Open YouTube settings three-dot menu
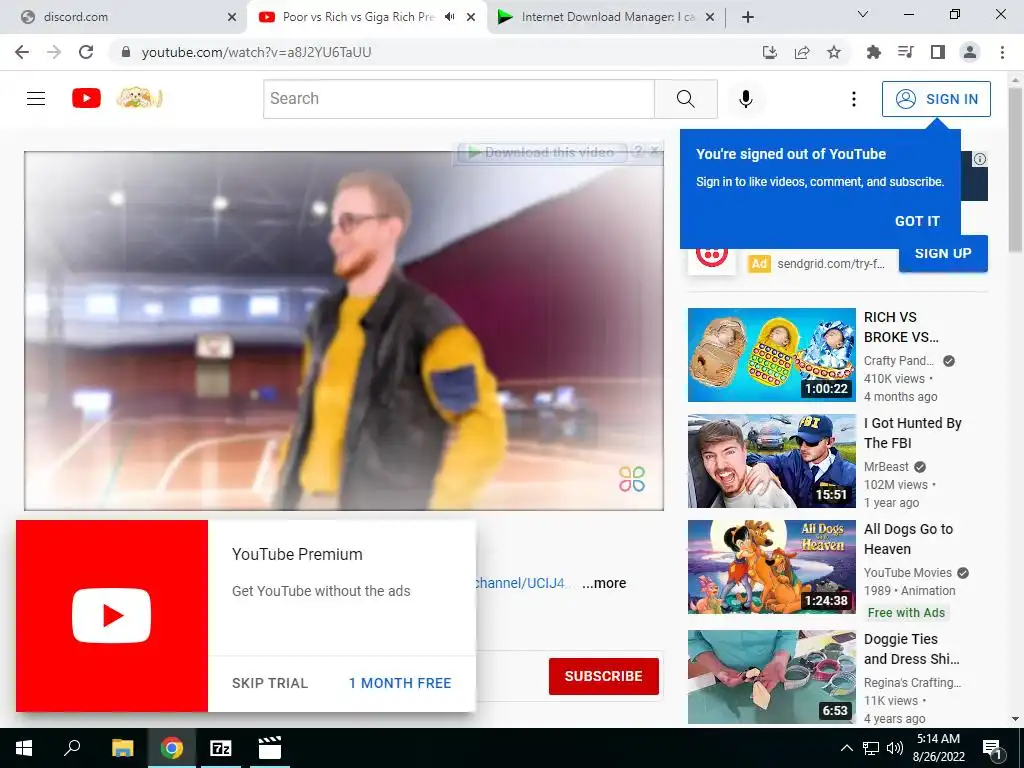The height and width of the screenshot is (768, 1024). pos(854,99)
